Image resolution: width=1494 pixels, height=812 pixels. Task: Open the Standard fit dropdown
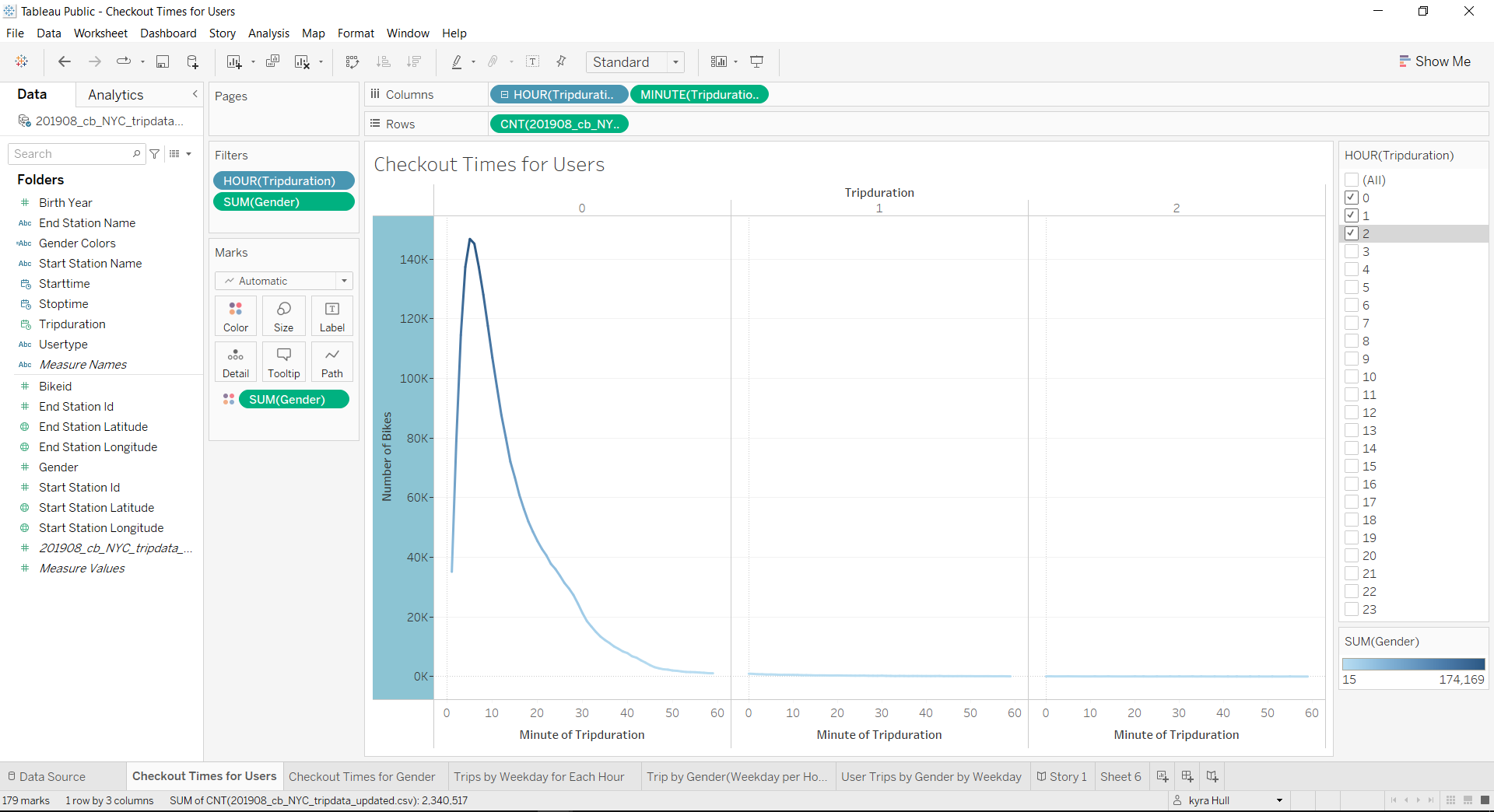click(x=676, y=61)
